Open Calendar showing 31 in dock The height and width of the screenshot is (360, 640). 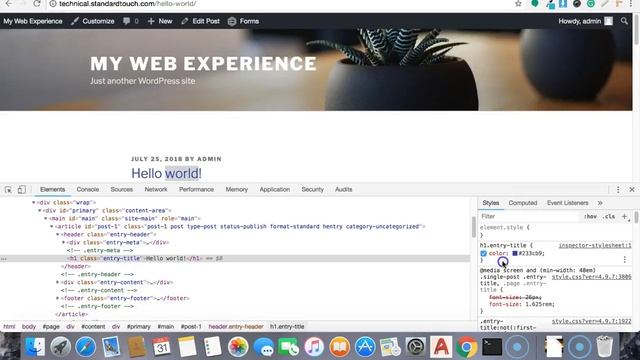click(x=162, y=347)
